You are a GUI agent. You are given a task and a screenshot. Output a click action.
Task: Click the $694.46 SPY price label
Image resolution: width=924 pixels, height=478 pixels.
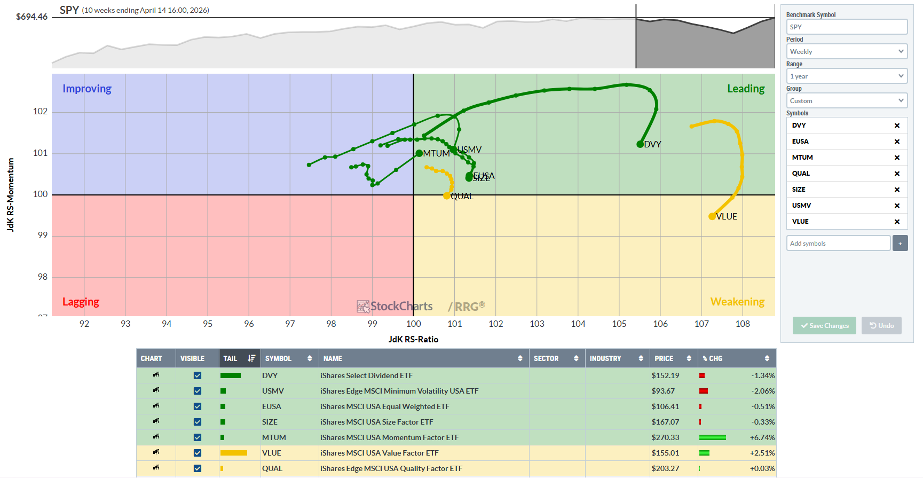tap(32, 17)
